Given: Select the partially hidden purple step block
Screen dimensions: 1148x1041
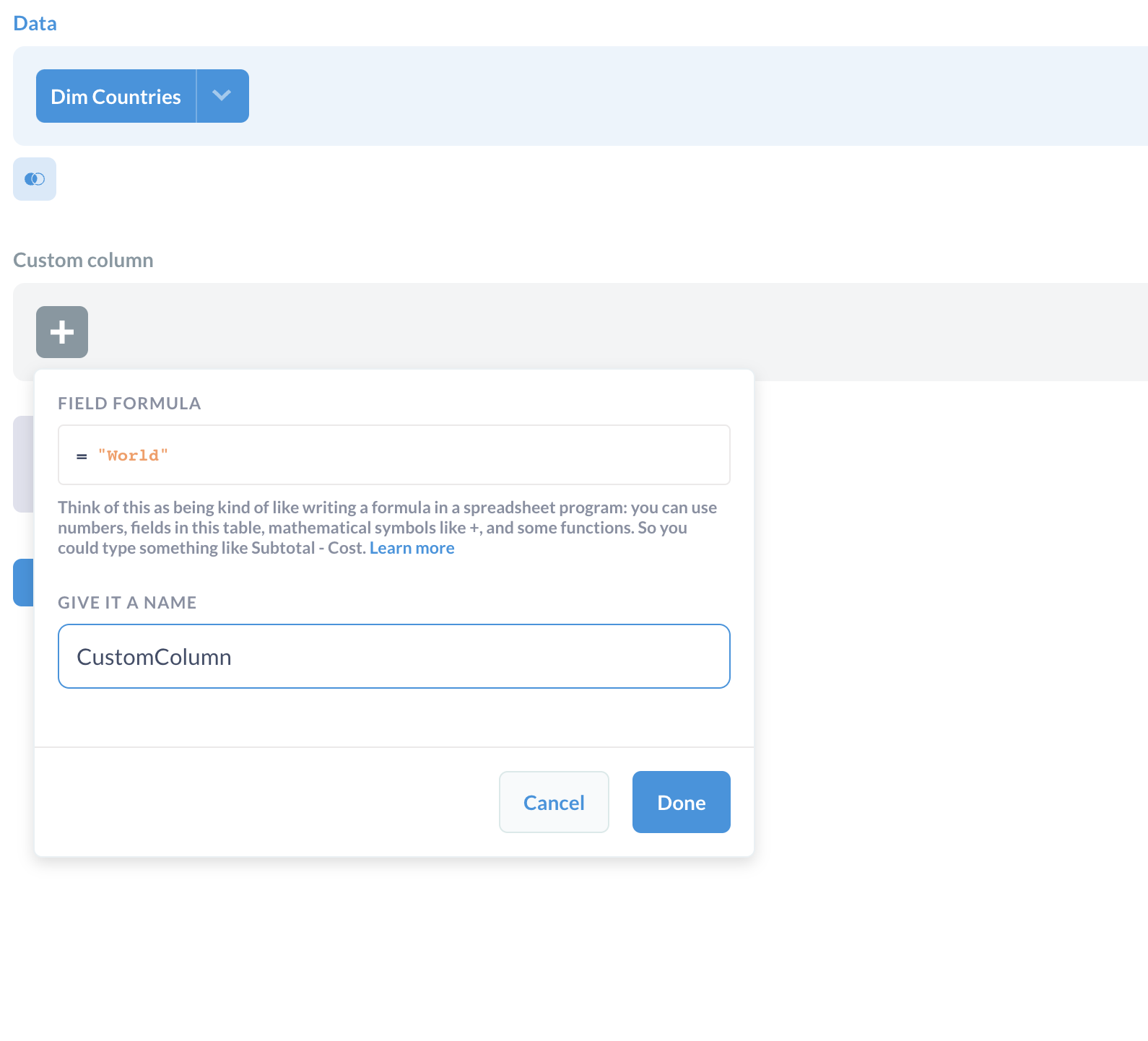Looking at the screenshot, I should [x=23, y=464].
